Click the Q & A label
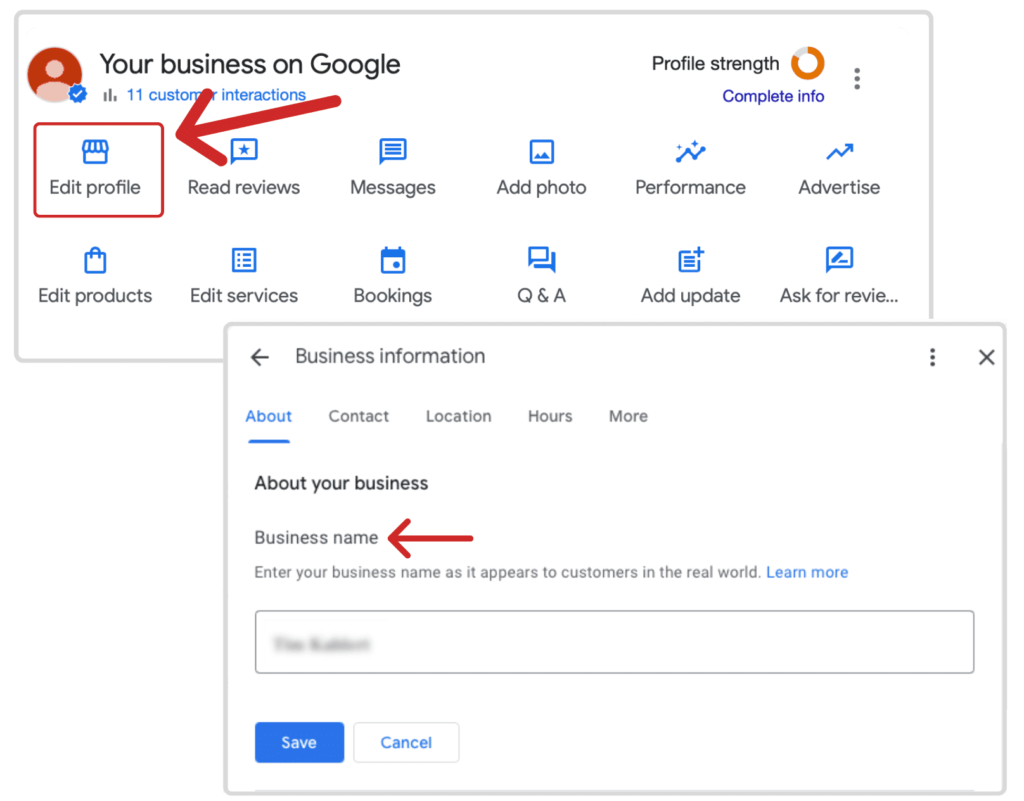 (541, 296)
